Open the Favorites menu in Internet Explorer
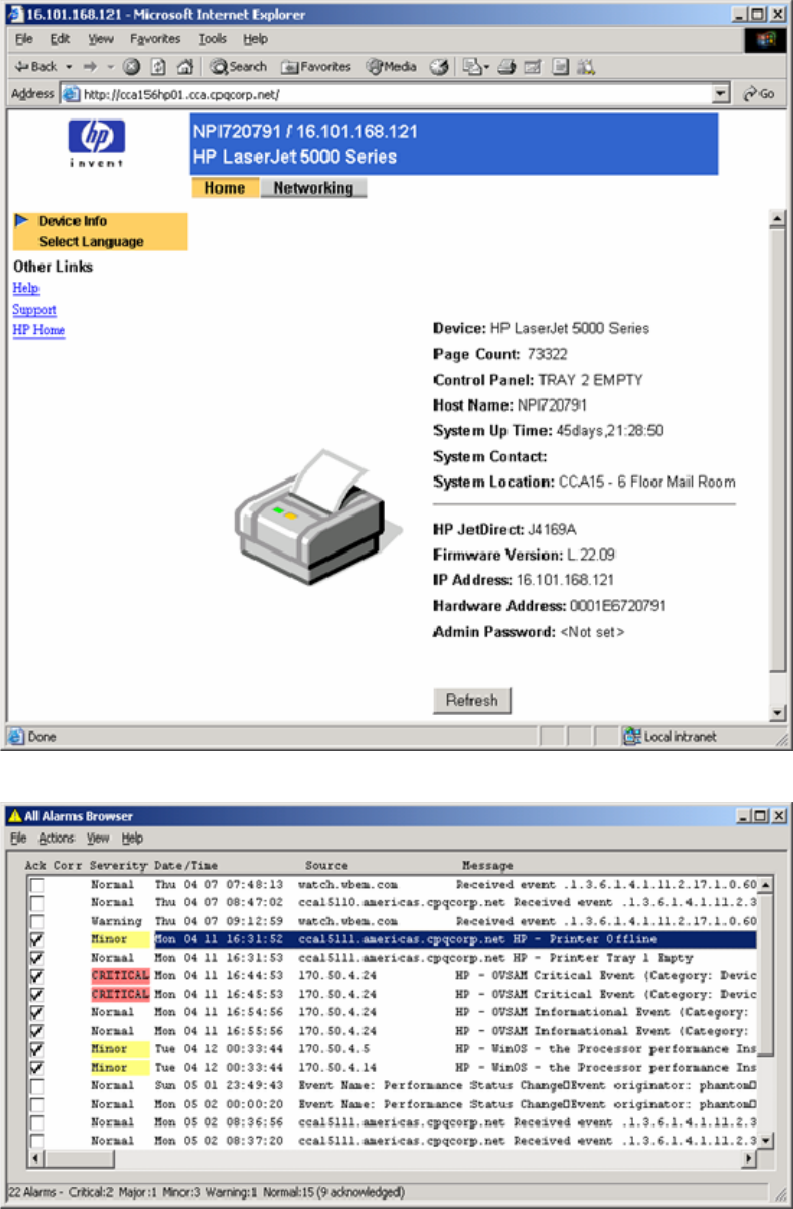793x1209 pixels. pos(154,39)
